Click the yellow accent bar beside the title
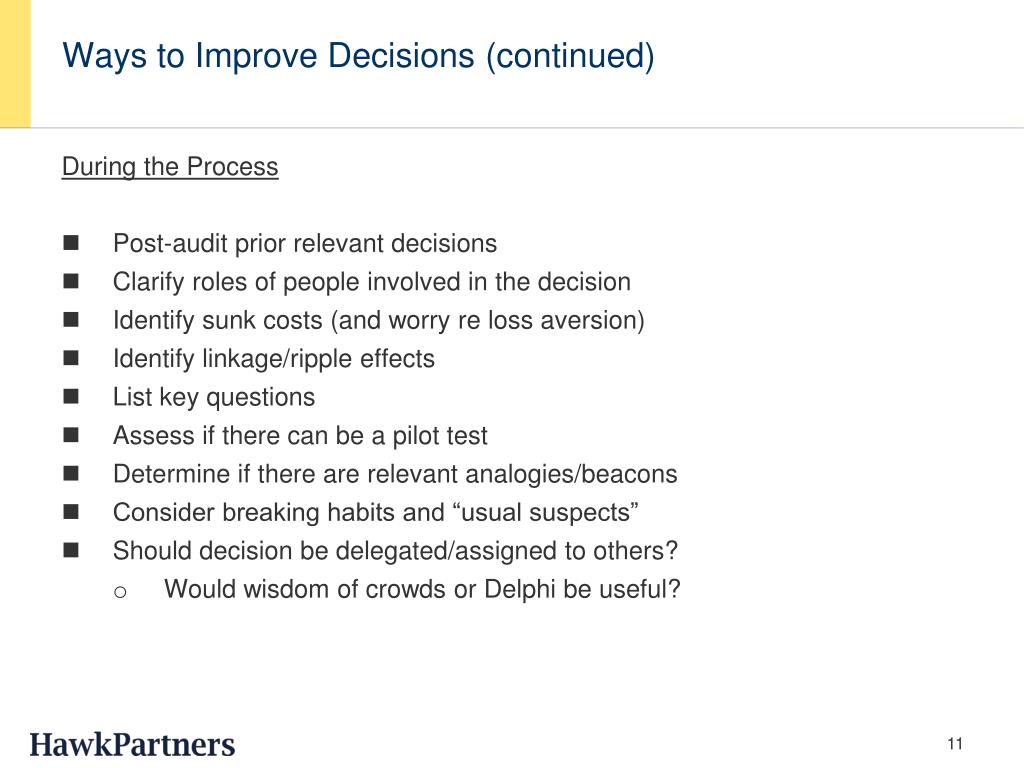 coord(15,63)
